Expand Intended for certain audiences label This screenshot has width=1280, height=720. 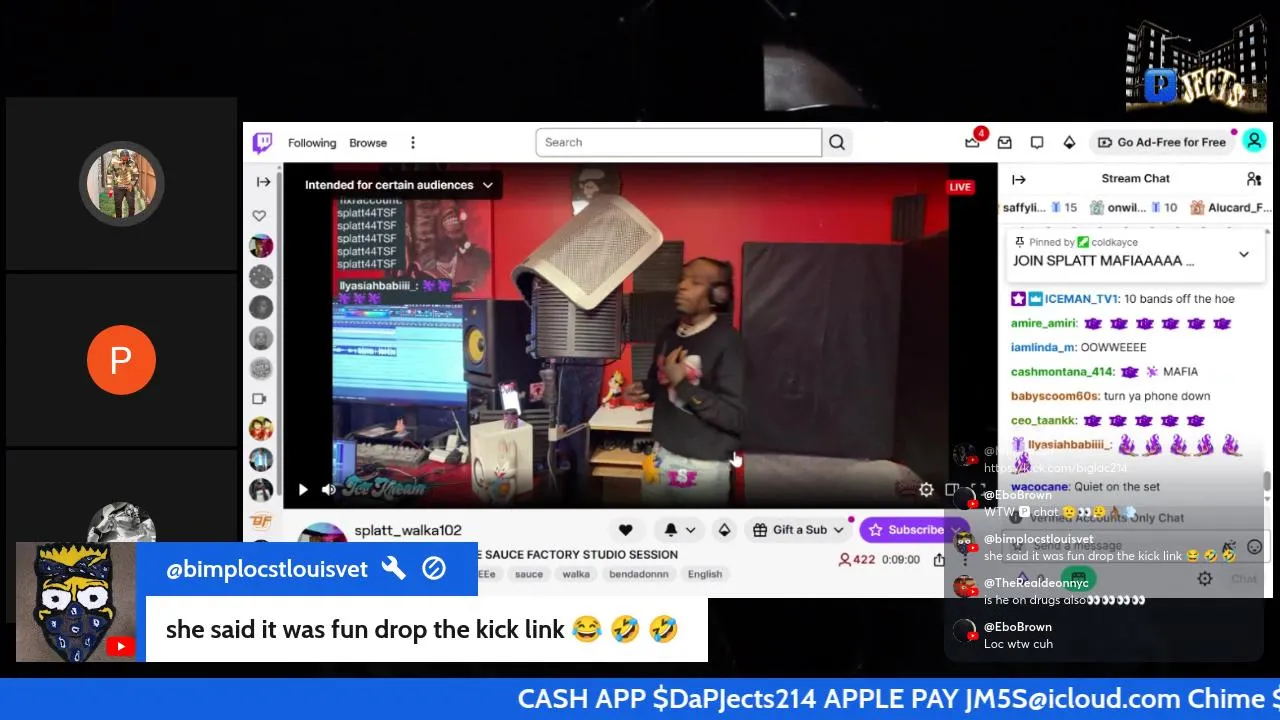pyautogui.click(x=398, y=185)
